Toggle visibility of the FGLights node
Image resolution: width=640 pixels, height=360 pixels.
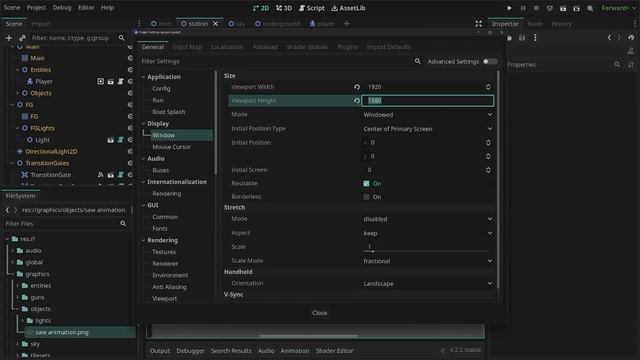(130, 128)
